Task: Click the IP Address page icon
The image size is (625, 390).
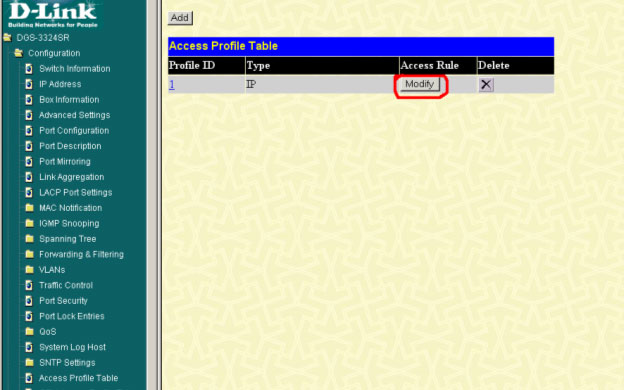Action: tap(29, 84)
